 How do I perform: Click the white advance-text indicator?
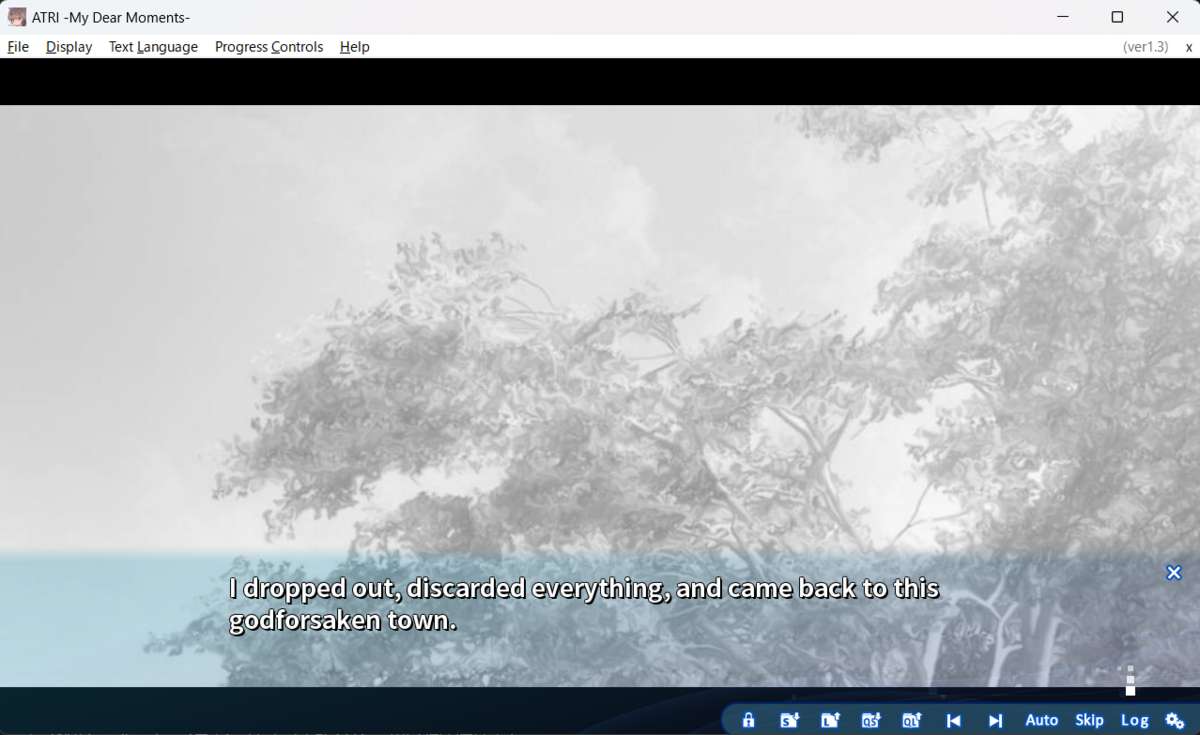(1130, 681)
